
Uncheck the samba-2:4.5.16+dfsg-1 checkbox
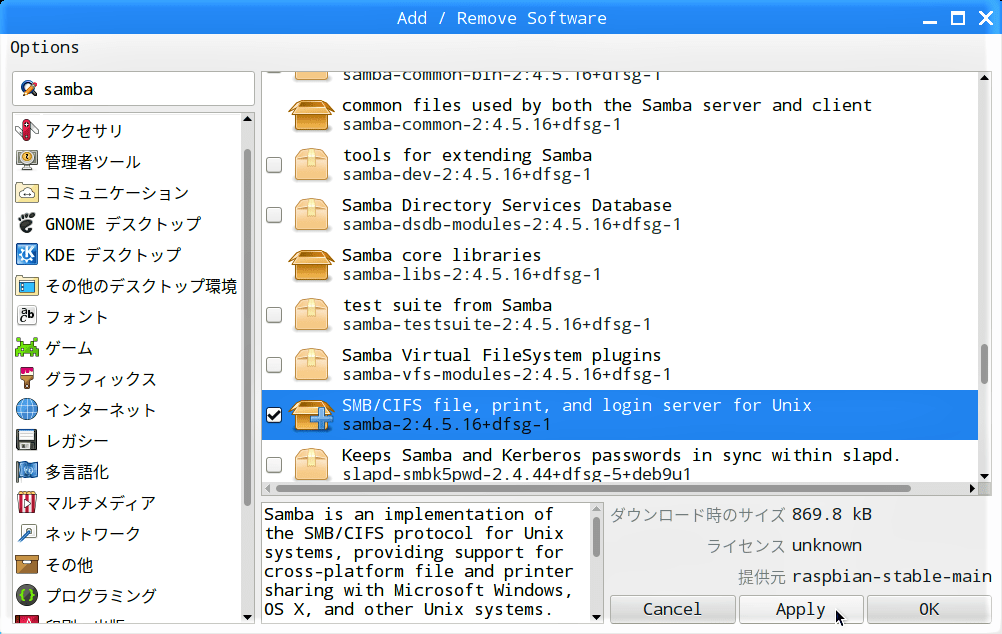click(274, 415)
